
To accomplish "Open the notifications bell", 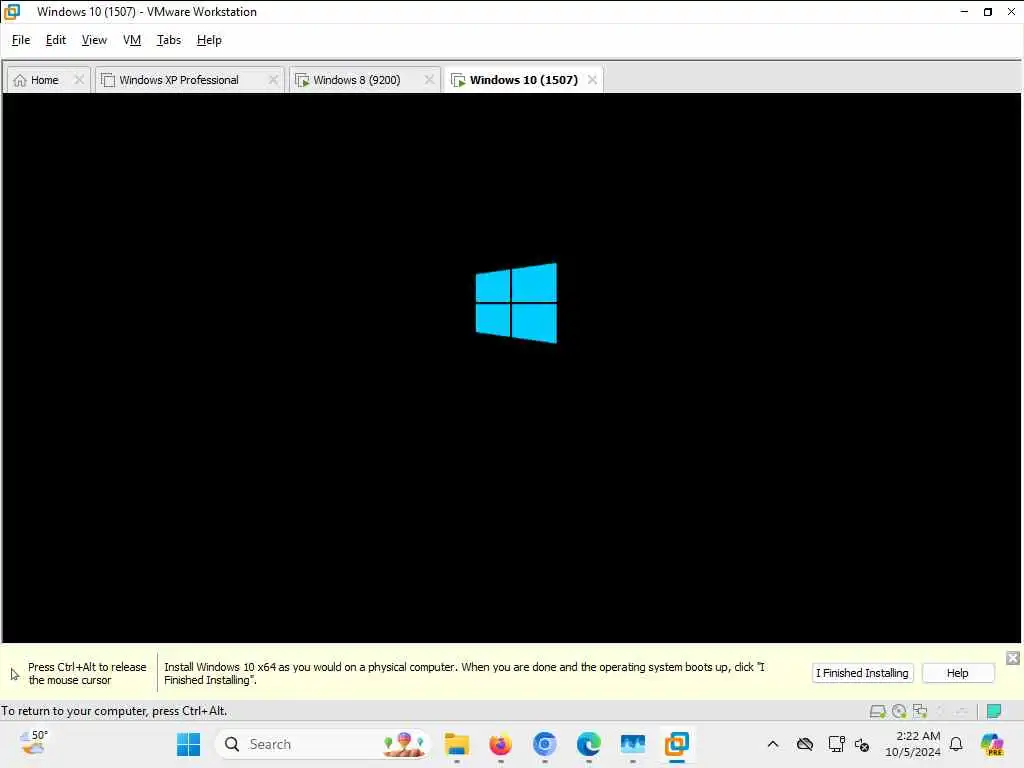I will [956, 744].
